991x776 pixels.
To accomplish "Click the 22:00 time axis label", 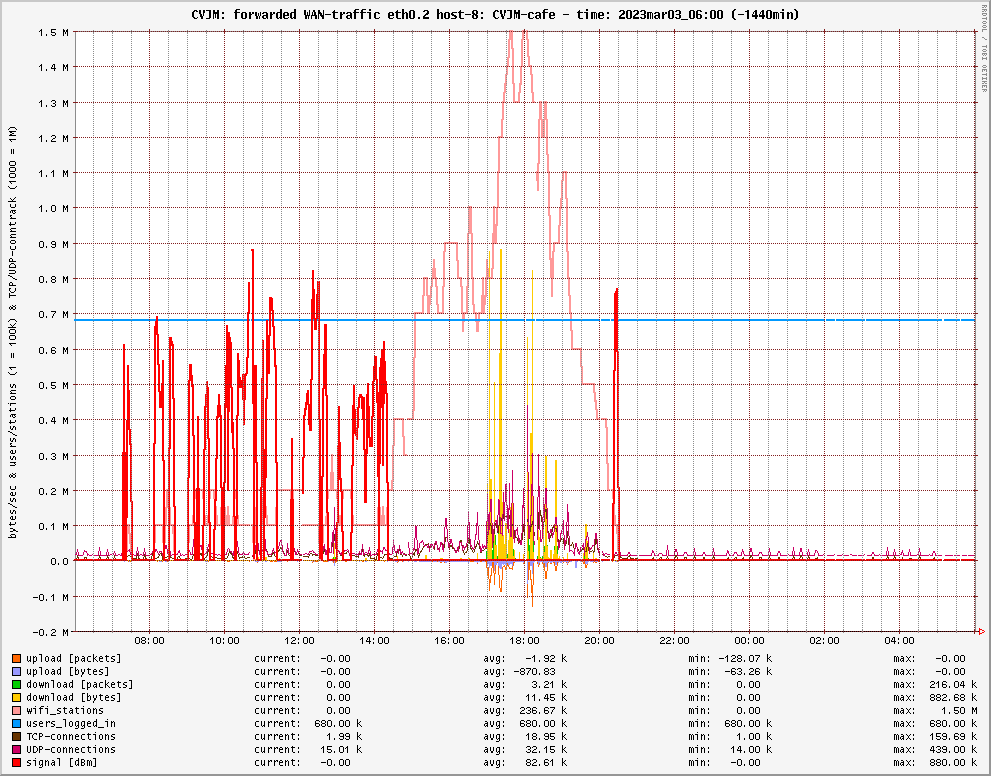I will point(674,641).
